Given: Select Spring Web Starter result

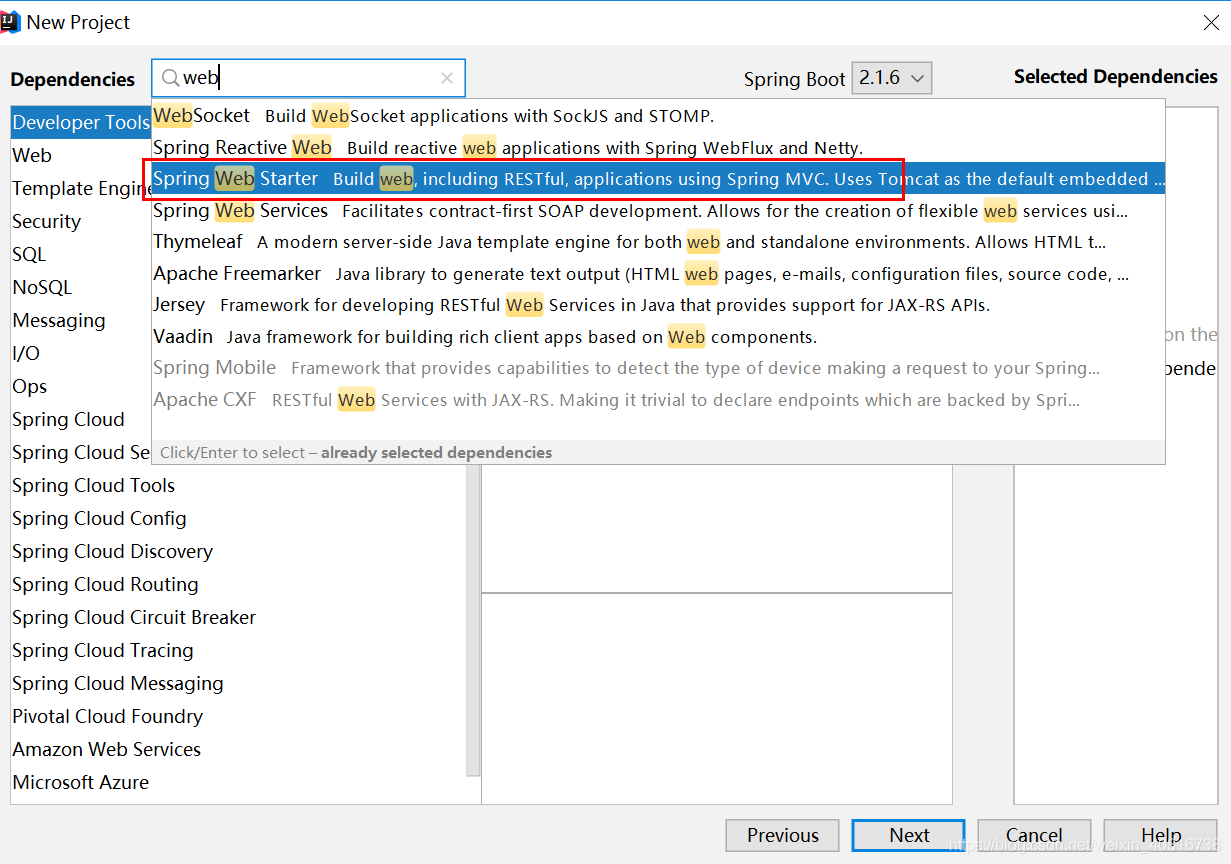Looking at the screenshot, I should point(658,179).
